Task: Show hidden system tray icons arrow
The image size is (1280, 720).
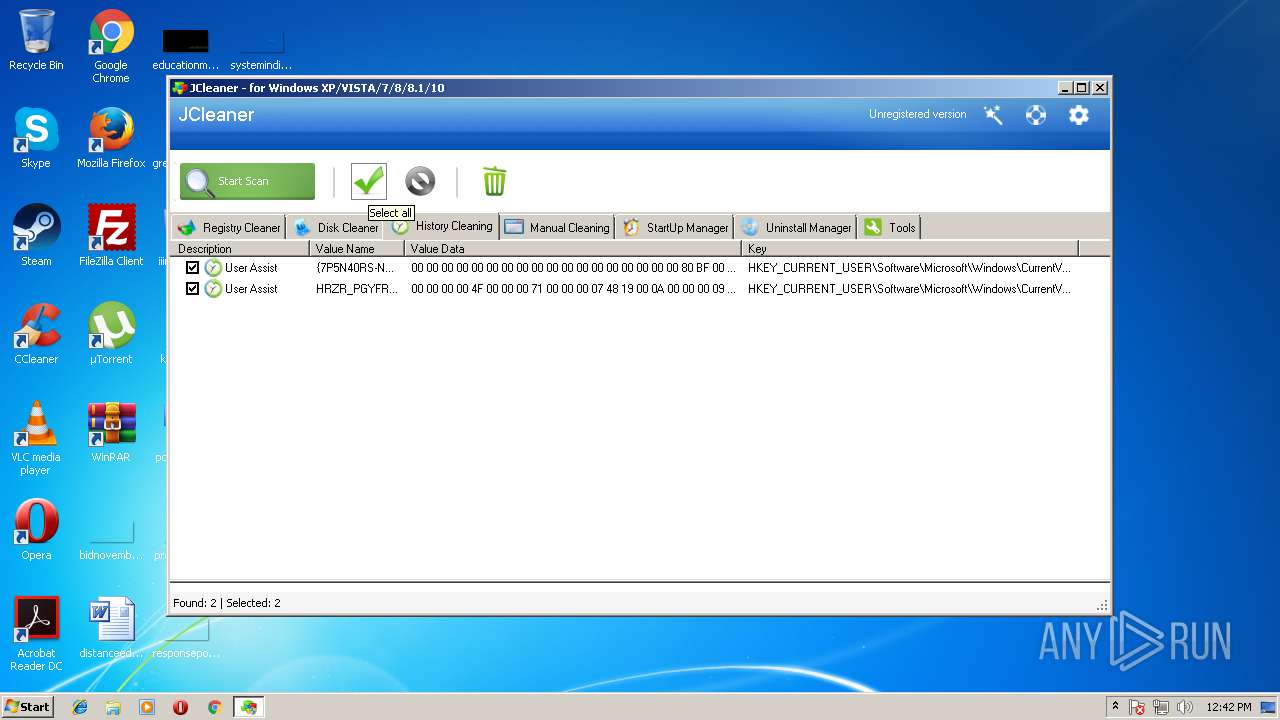Action: (x=1115, y=707)
